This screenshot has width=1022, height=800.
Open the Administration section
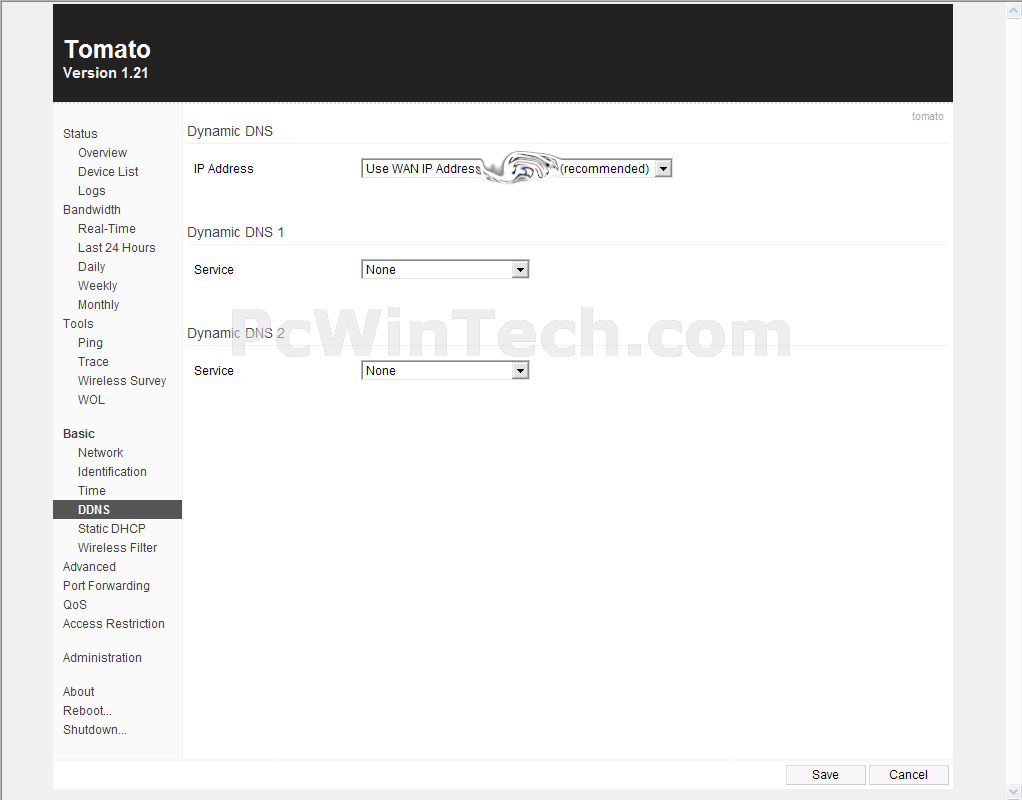102,658
